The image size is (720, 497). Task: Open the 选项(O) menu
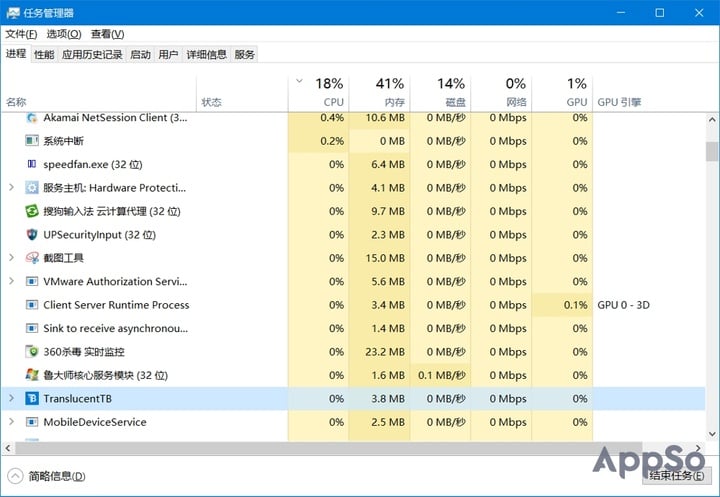(x=64, y=34)
